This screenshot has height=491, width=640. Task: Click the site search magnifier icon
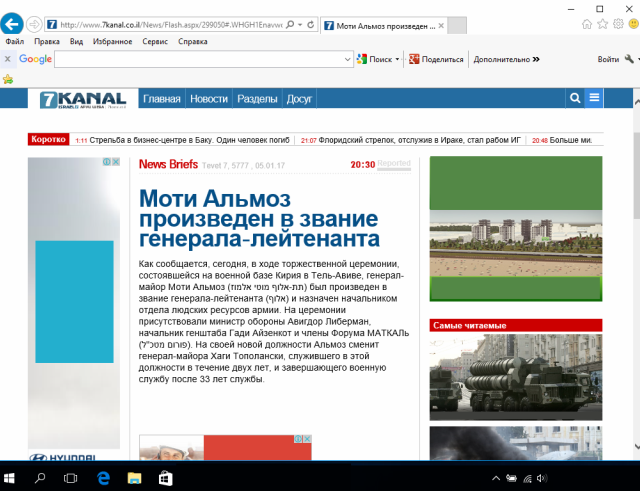tap(575, 98)
